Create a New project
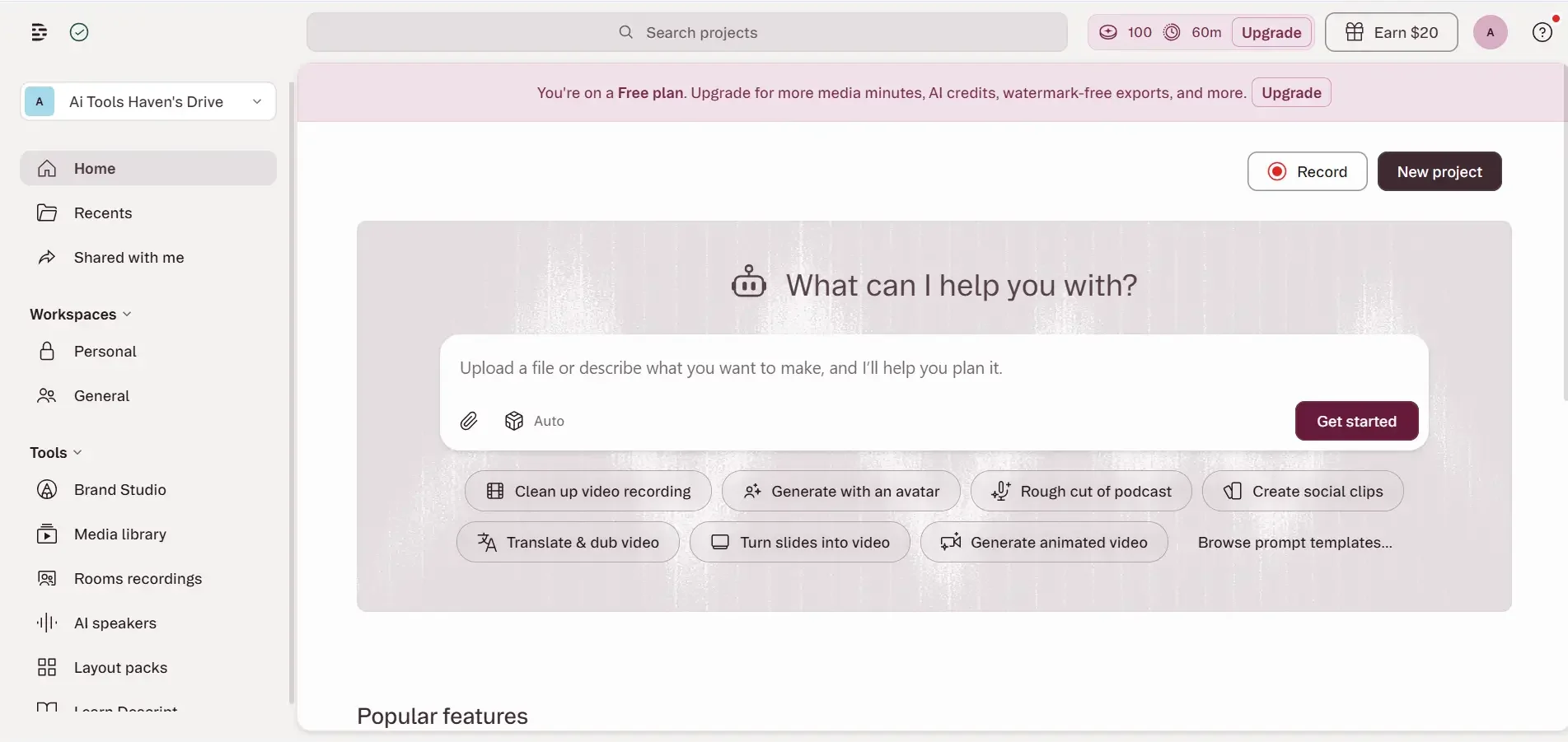 tap(1439, 171)
